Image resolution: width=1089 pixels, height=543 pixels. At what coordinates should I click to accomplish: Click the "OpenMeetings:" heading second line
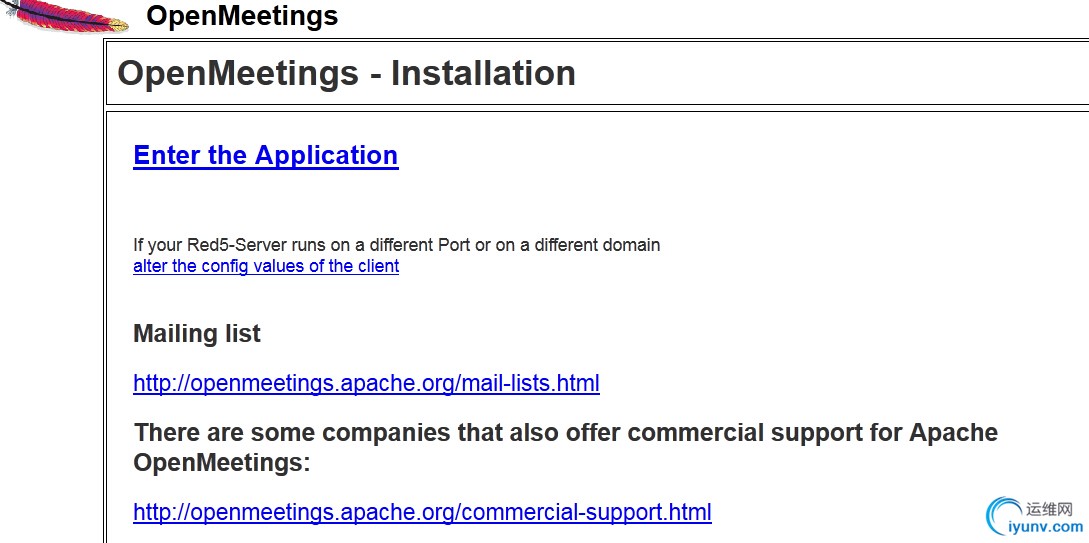[222, 462]
